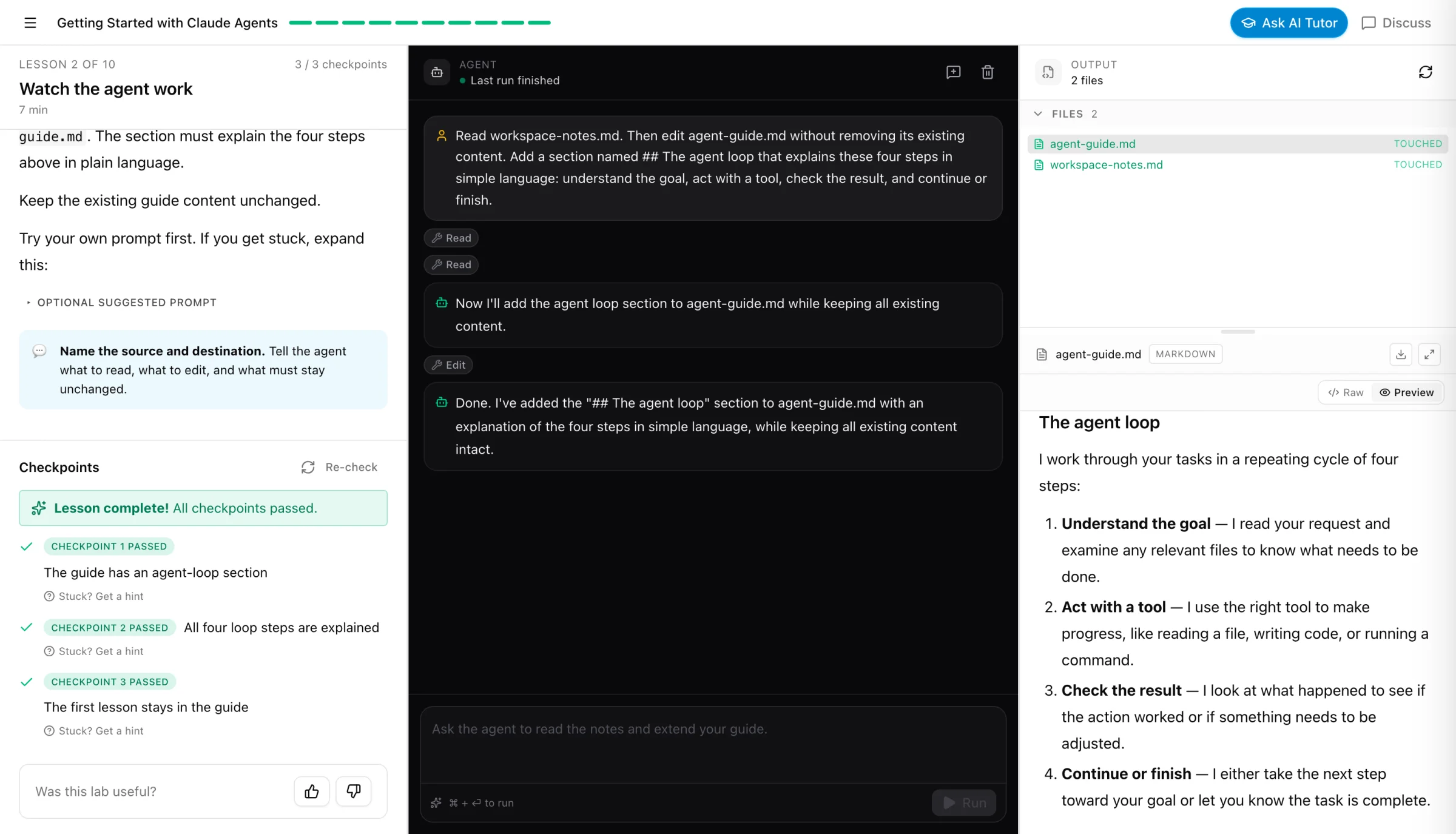Click the second Read tool chip
1456x834 pixels.
[x=451, y=264]
